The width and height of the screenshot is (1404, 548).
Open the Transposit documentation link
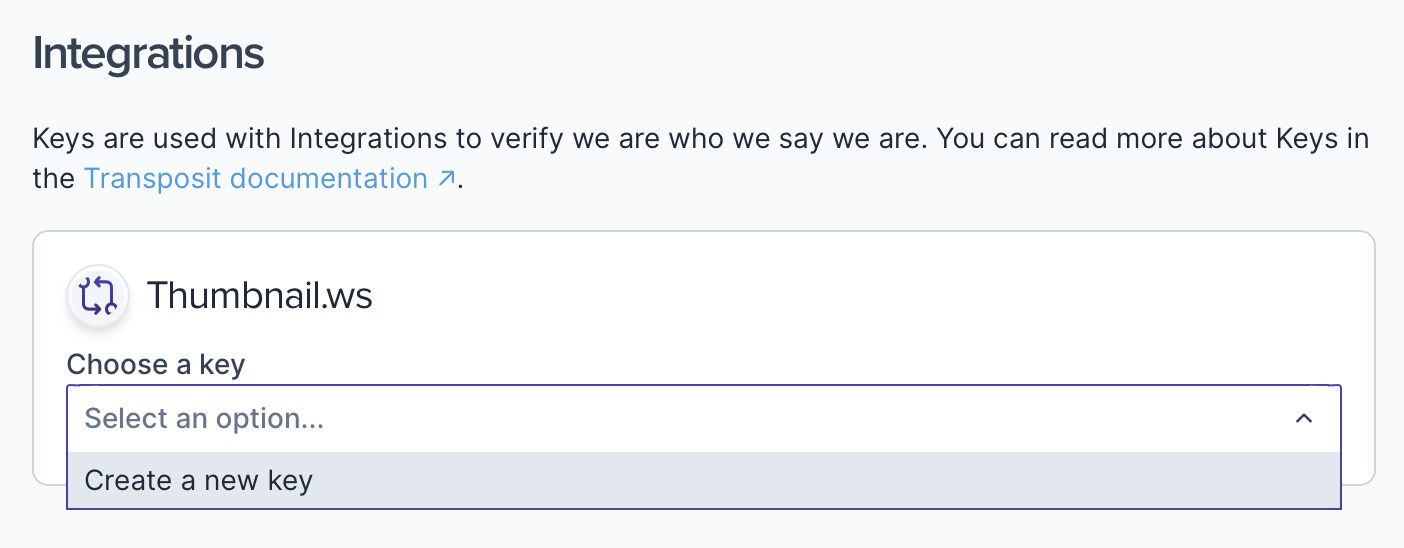click(x=256, y=179)
